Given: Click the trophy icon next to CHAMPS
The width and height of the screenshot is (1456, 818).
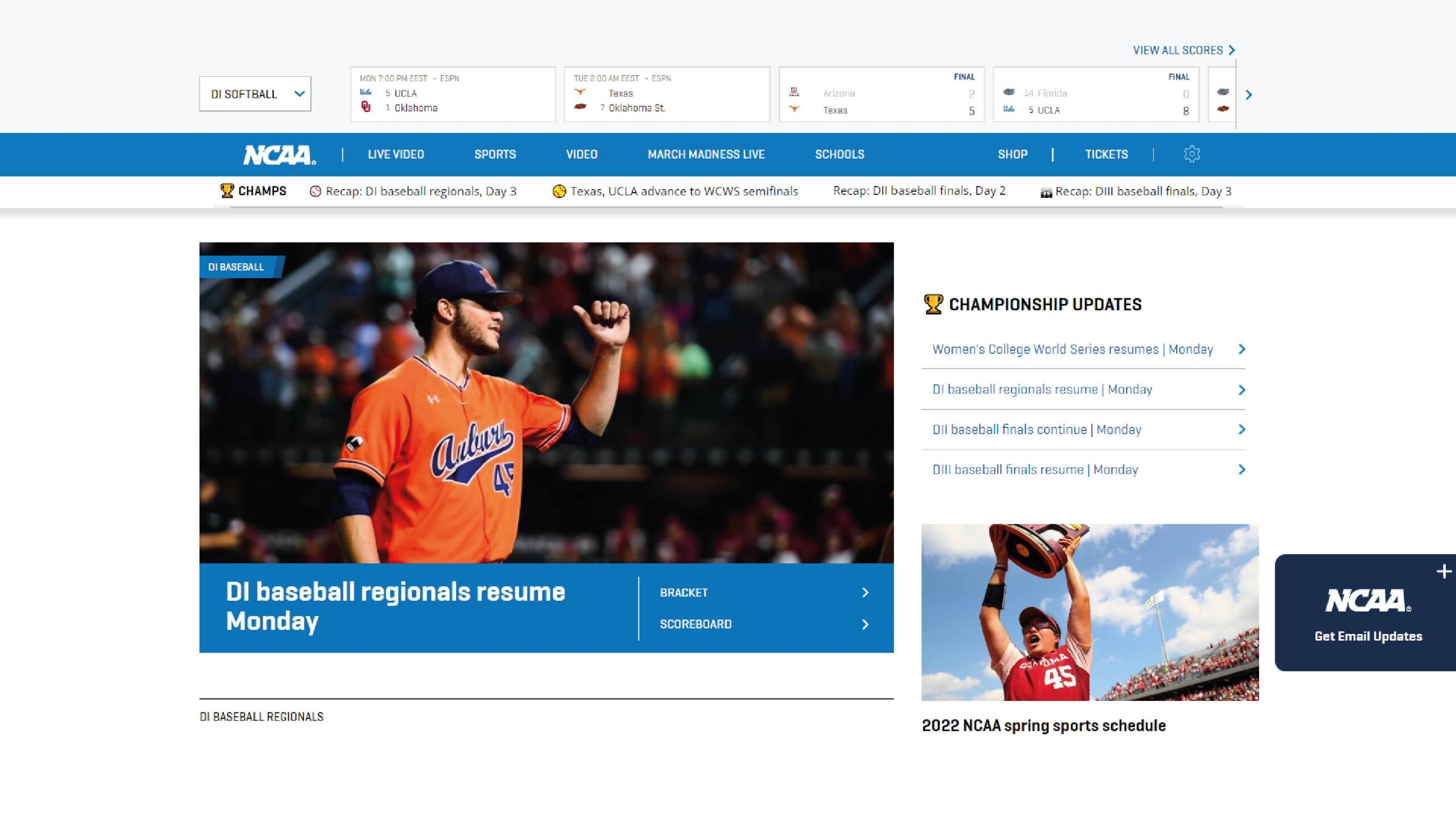Looking at the screenshot, I should tap(226, 191).
